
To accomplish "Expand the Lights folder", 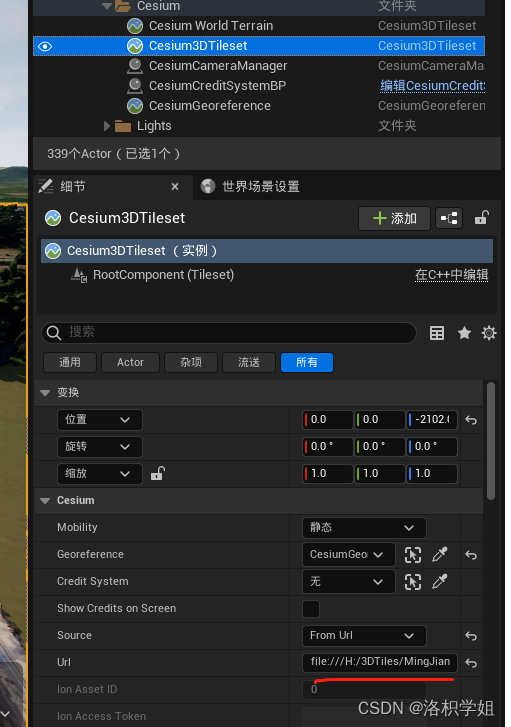I will 107,126.
